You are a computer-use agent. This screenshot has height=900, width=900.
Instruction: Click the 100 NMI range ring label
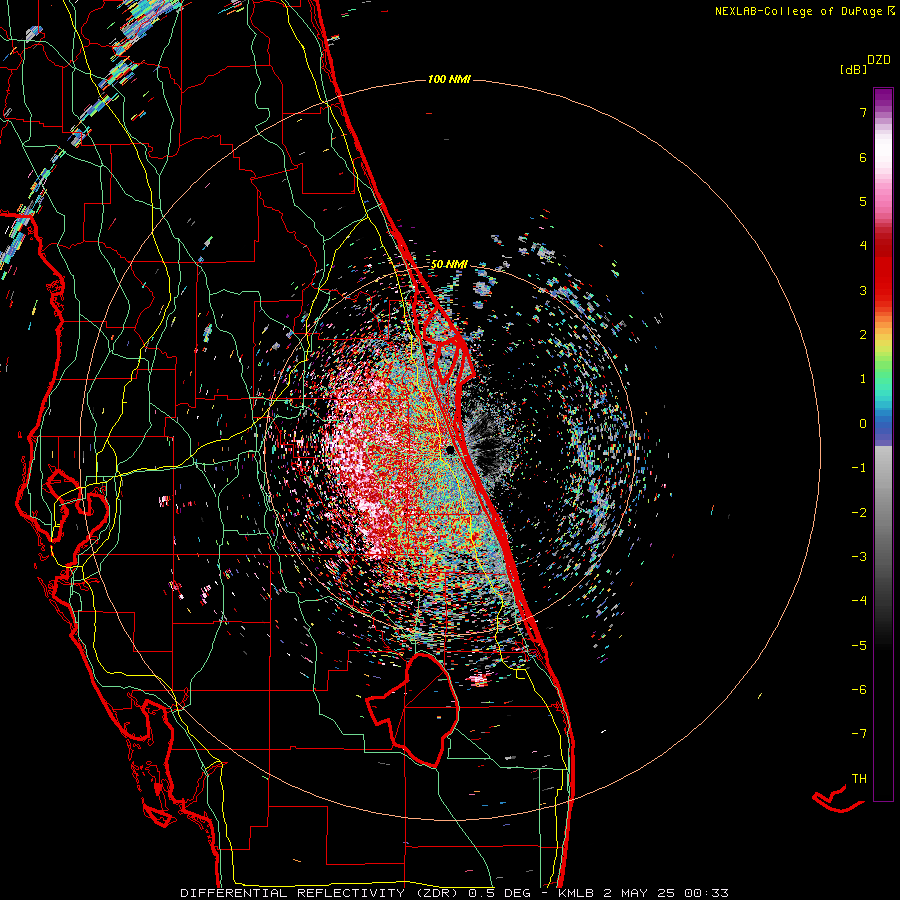click(x=449, y=79)
